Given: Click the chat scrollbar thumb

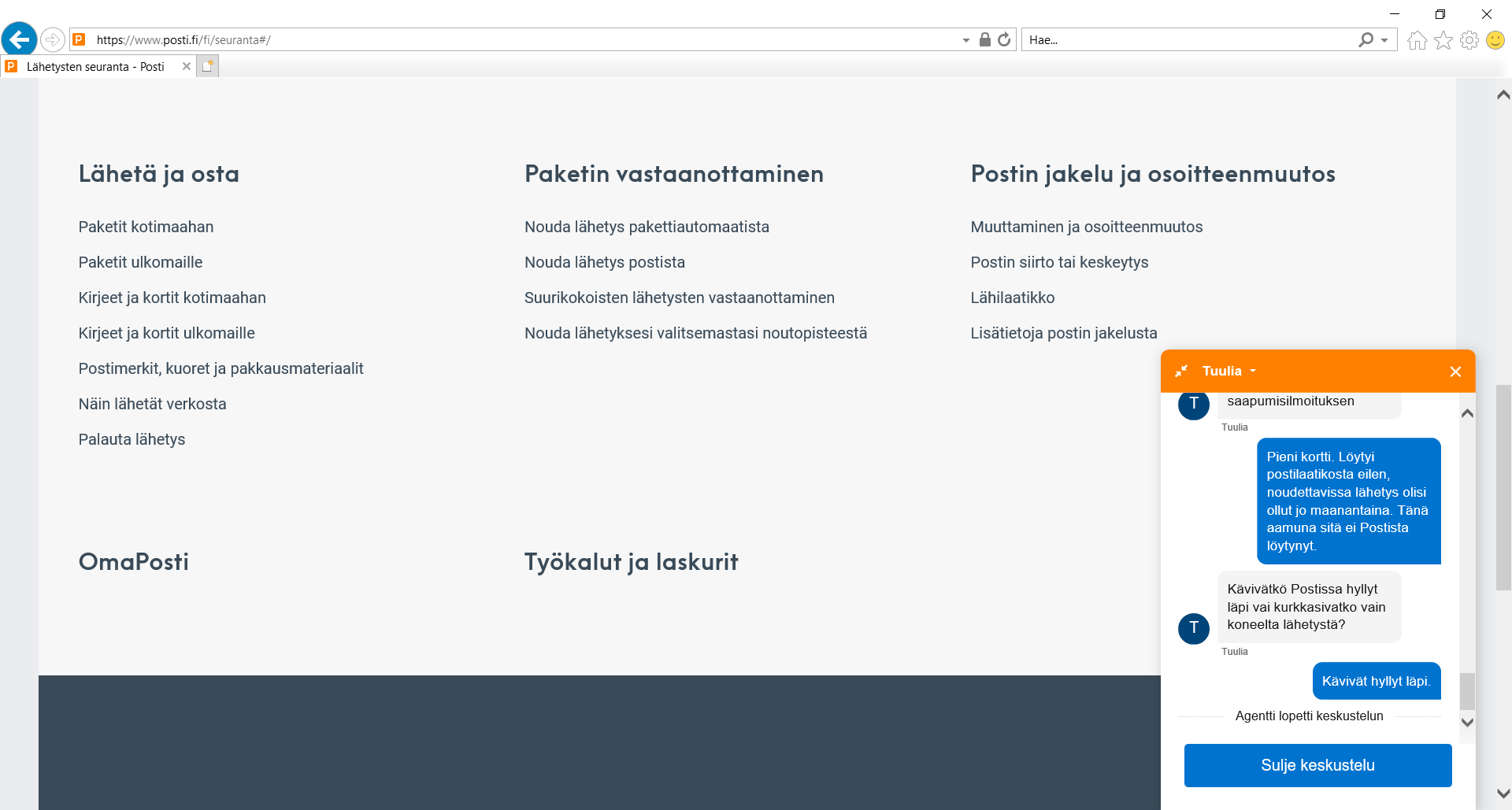Looking at the screenshot, I should coord(1467,691).
